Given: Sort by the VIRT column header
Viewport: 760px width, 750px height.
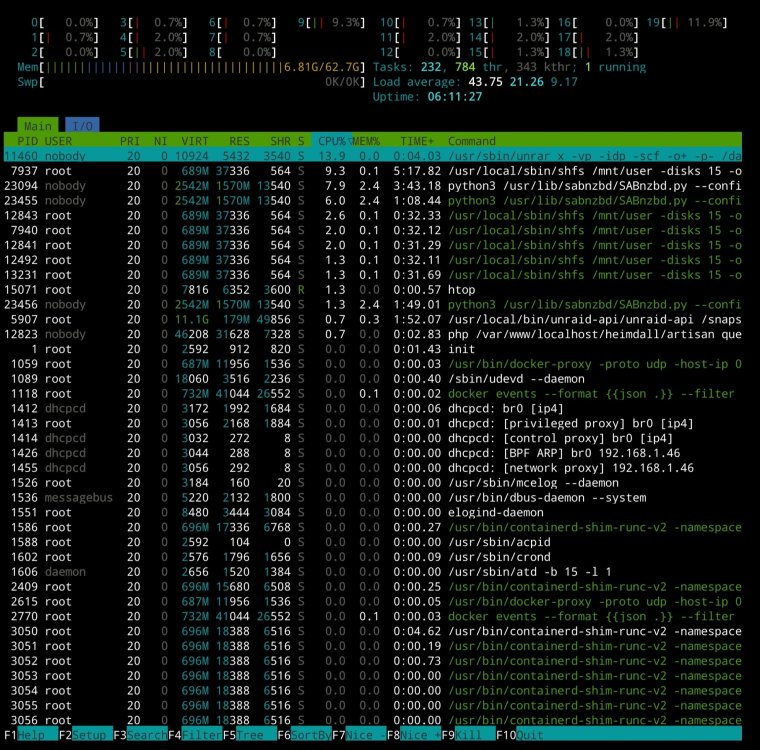Looking at the screenshot, I should pyautogui.click(x=194, y=141).
